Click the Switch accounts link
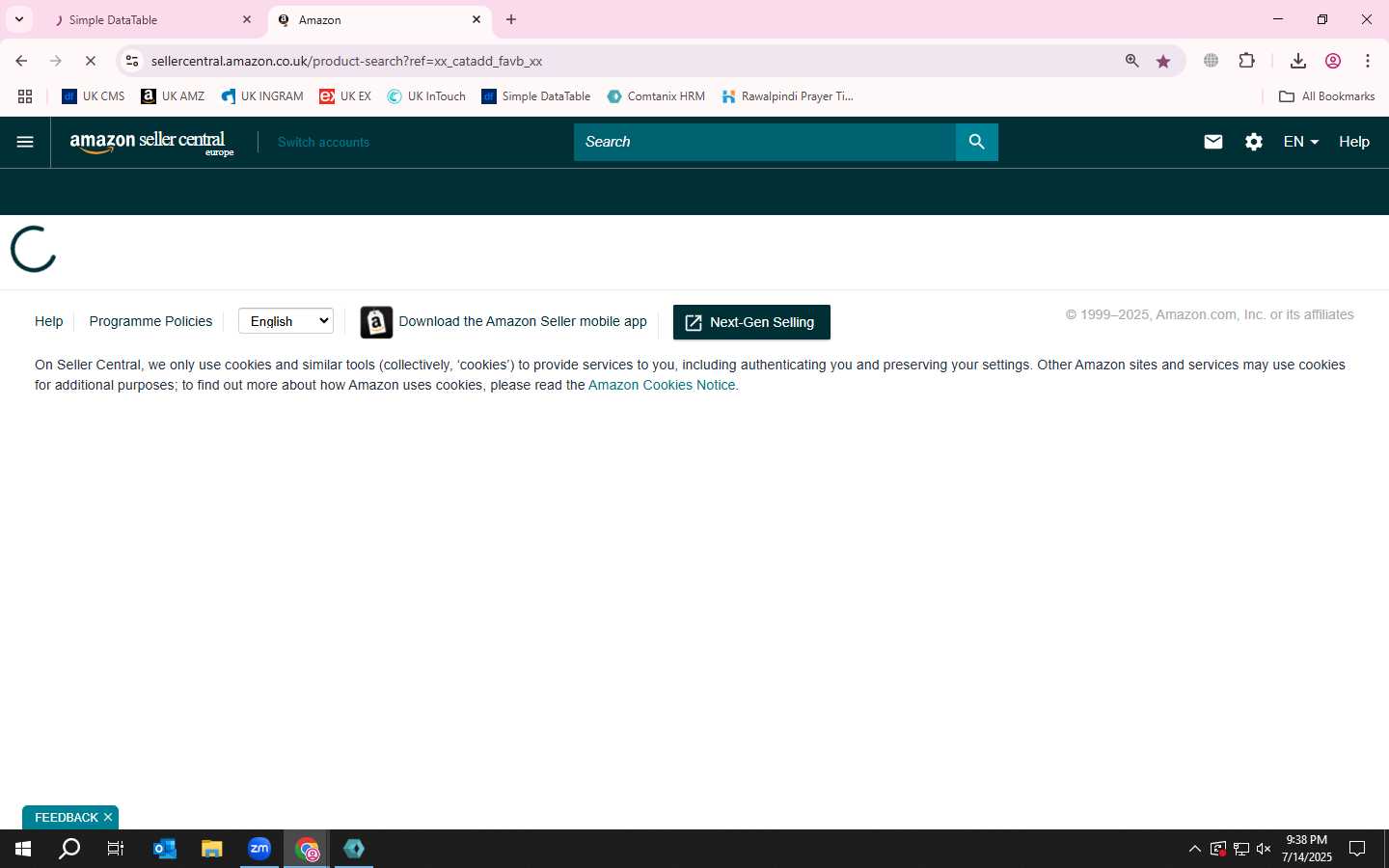 click(323, 142)
